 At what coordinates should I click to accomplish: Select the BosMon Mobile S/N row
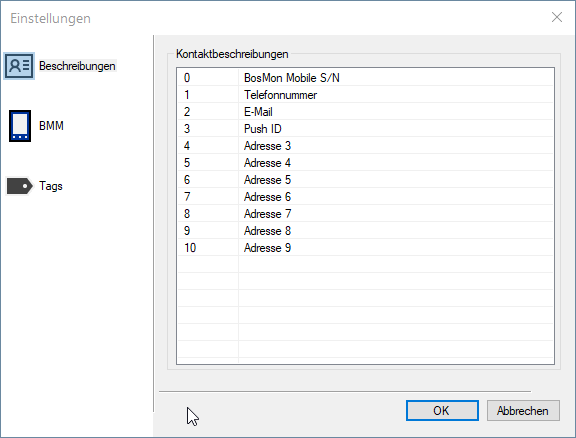point(365,78)
